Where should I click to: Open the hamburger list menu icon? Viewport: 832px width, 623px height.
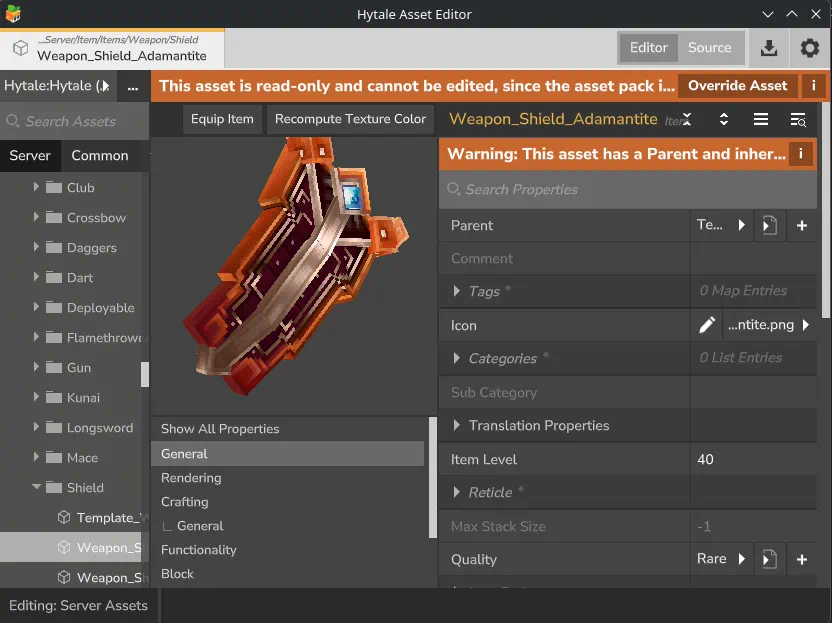tap(761, 119)
